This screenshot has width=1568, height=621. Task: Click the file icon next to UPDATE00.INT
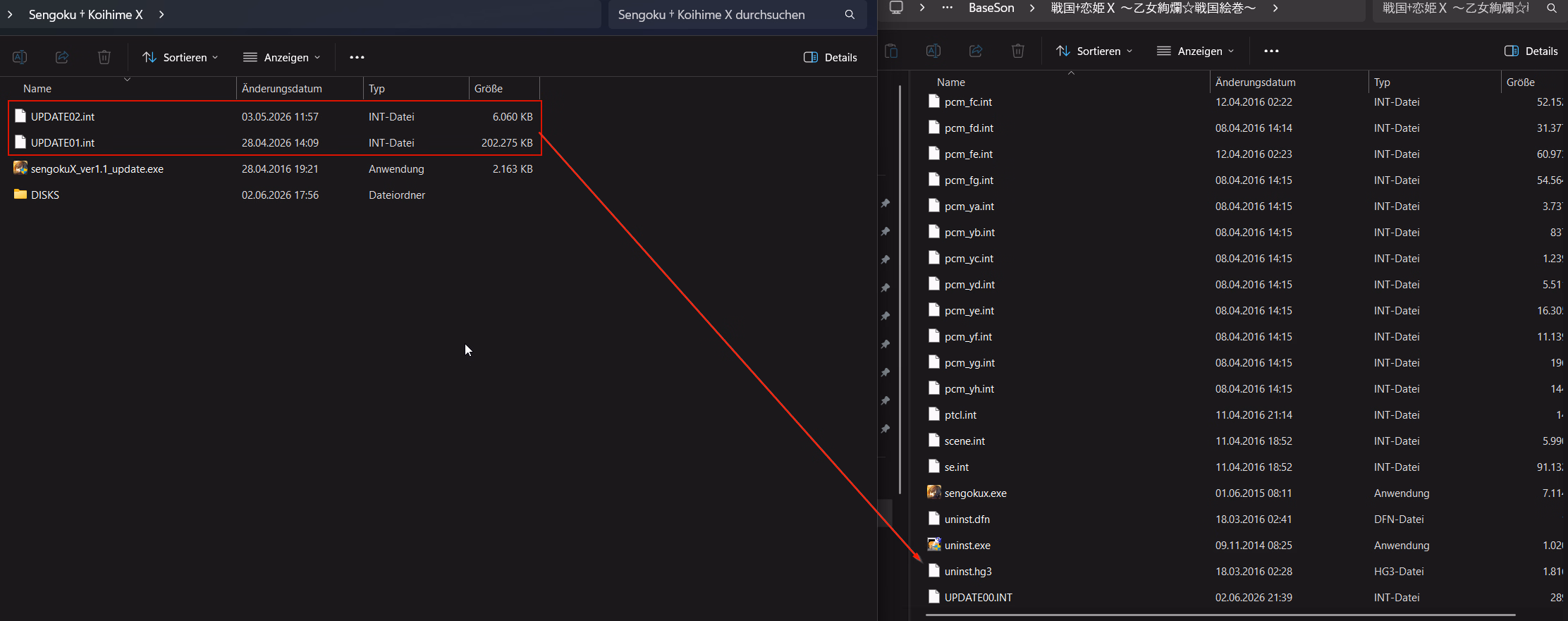[x=934, y=597]
